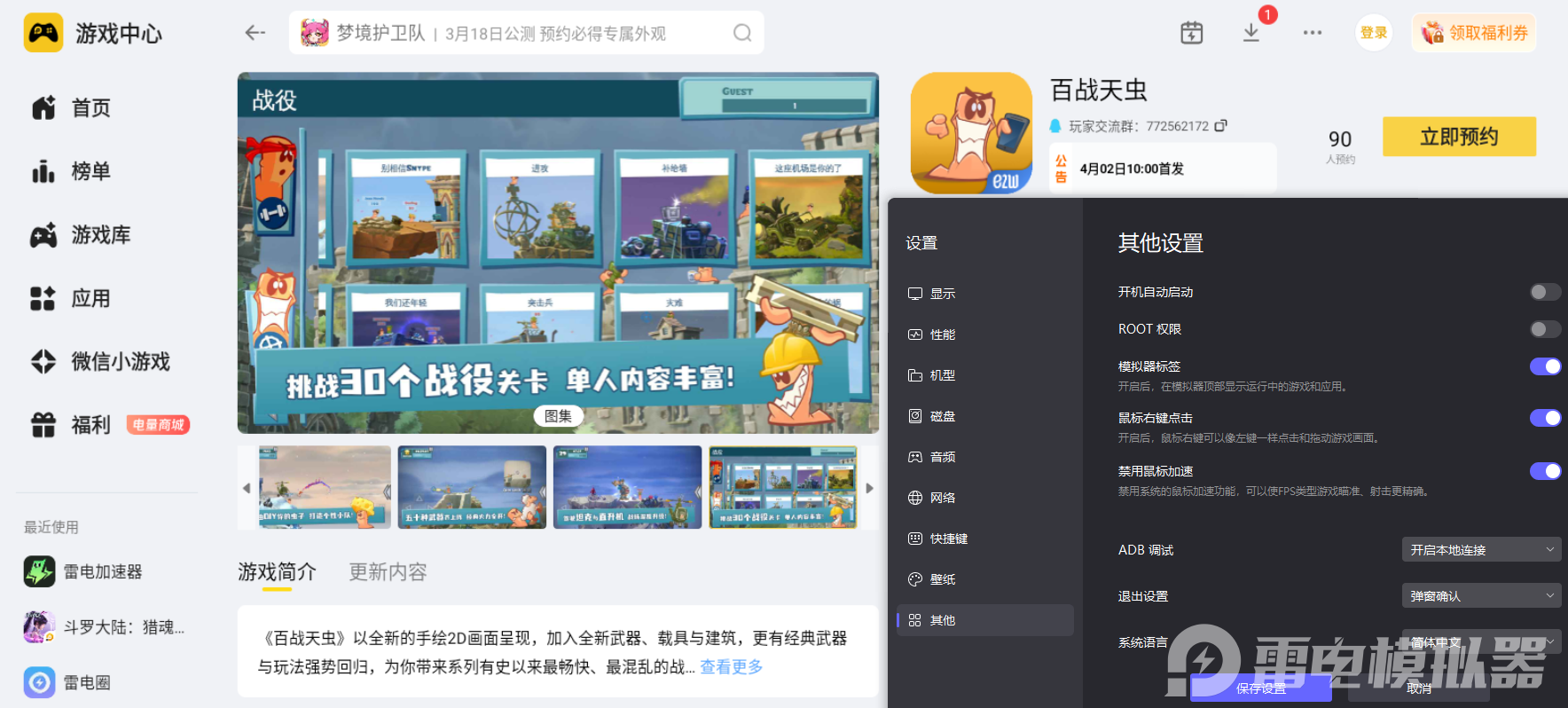Viewport: 1568px width, 708px height.
Task: Select the fourth highlighted screenshot thumbnail
Action: pos(783,488)
